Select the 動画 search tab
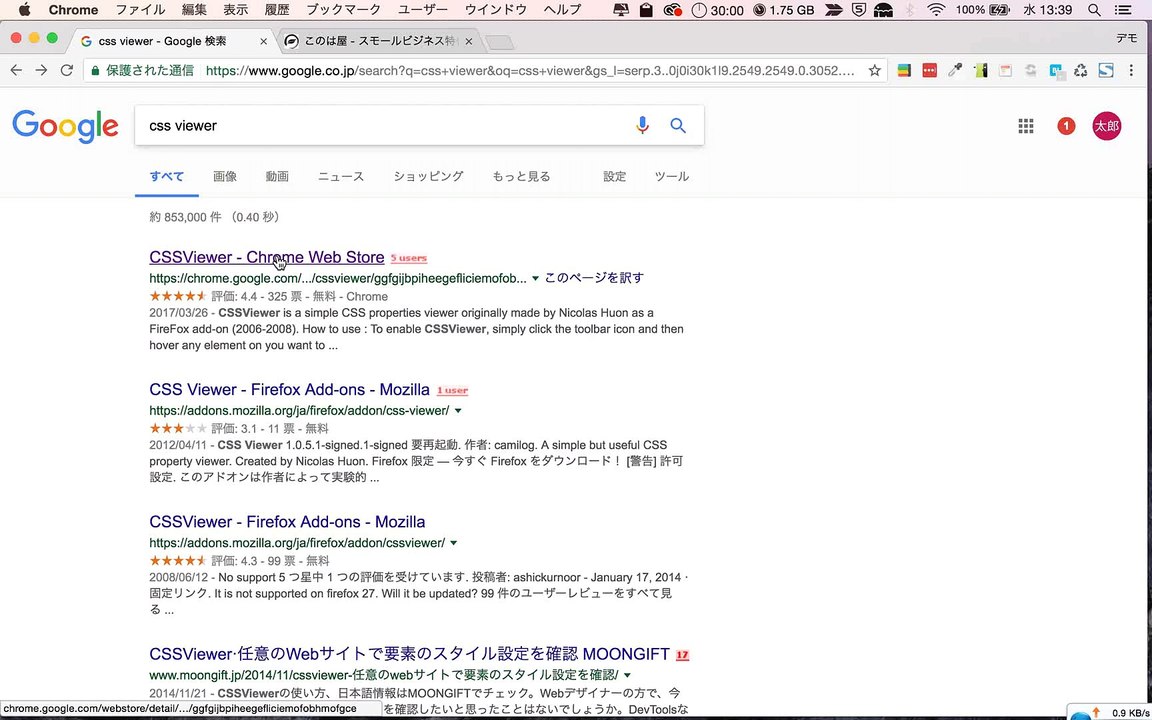 point(277,176)
